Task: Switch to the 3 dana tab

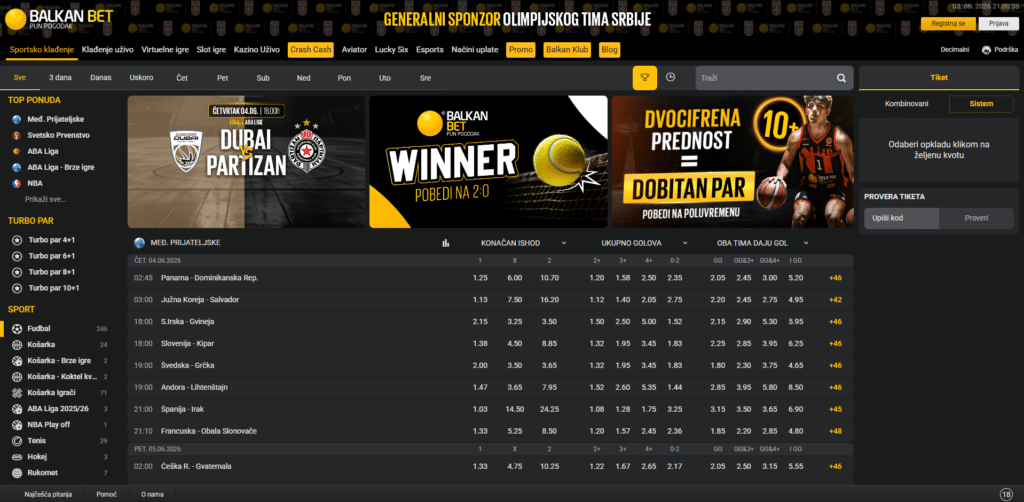Action: (60, 78)
